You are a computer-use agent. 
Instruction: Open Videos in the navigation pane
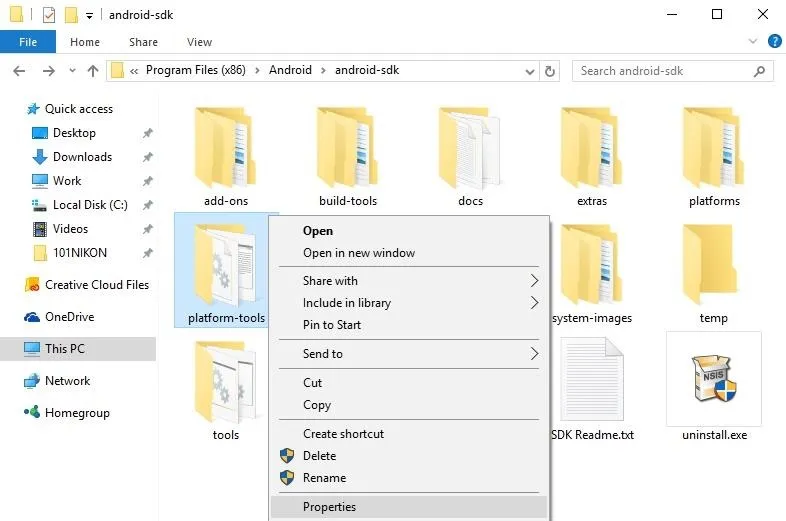(x=60, y=229)
